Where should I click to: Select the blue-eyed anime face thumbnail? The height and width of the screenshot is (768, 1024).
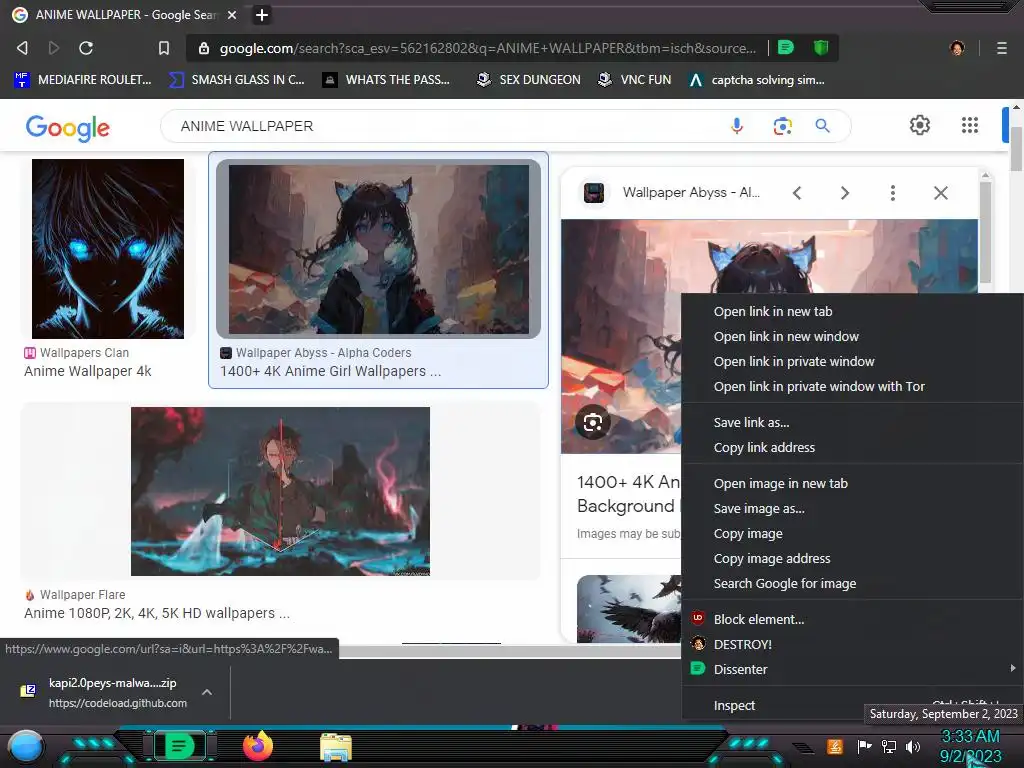[108, 249]
